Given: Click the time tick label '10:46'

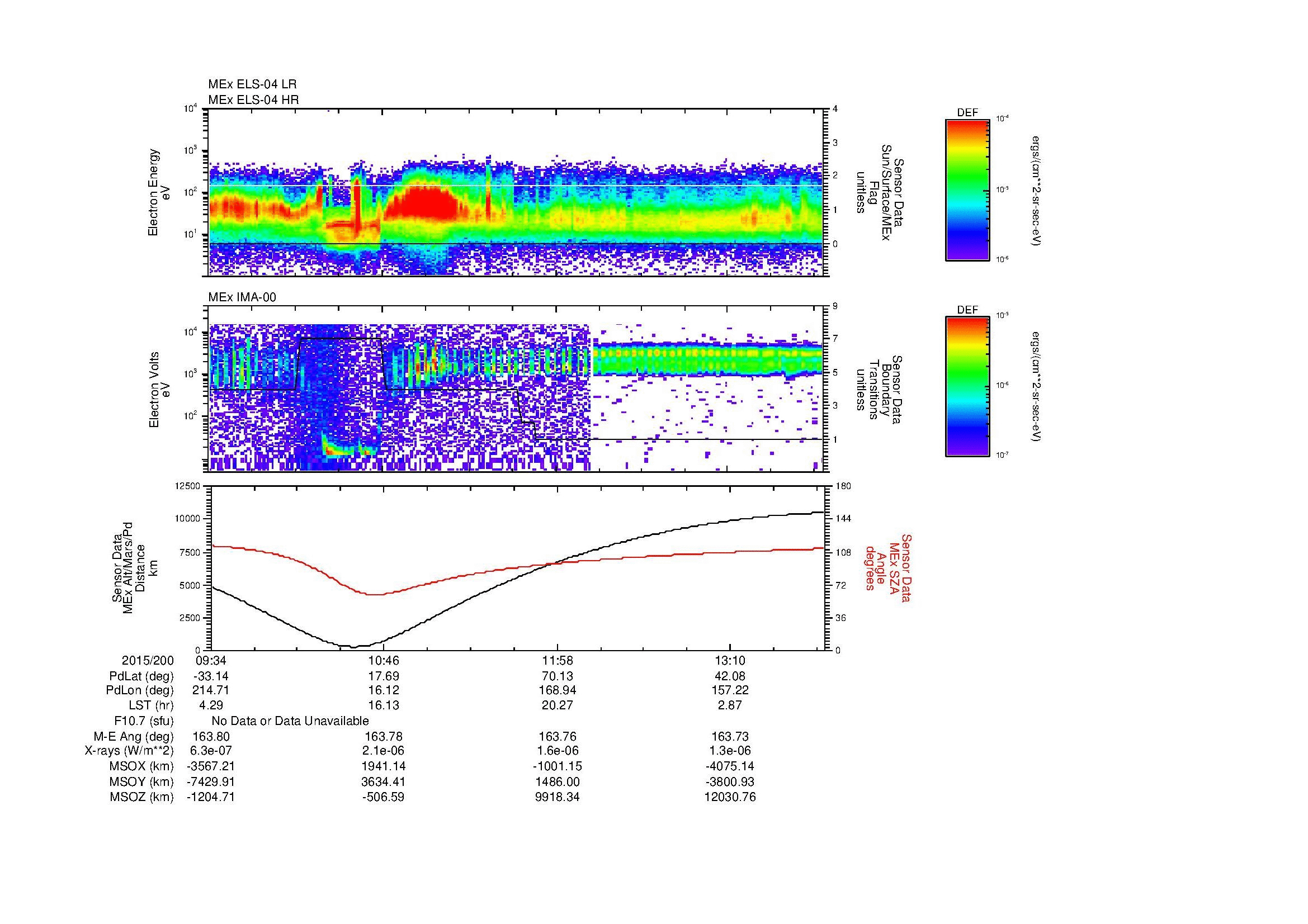Looking at the screenshot, I should click(x=384, y=661).
